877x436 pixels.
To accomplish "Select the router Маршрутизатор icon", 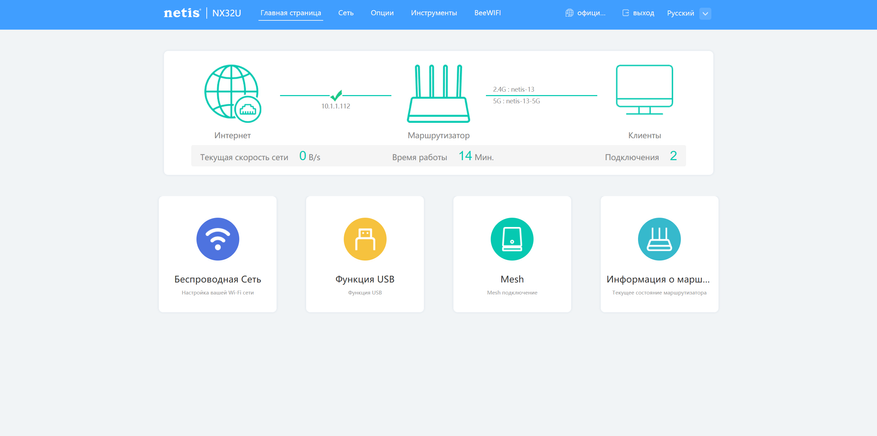I will pos(438,93).
